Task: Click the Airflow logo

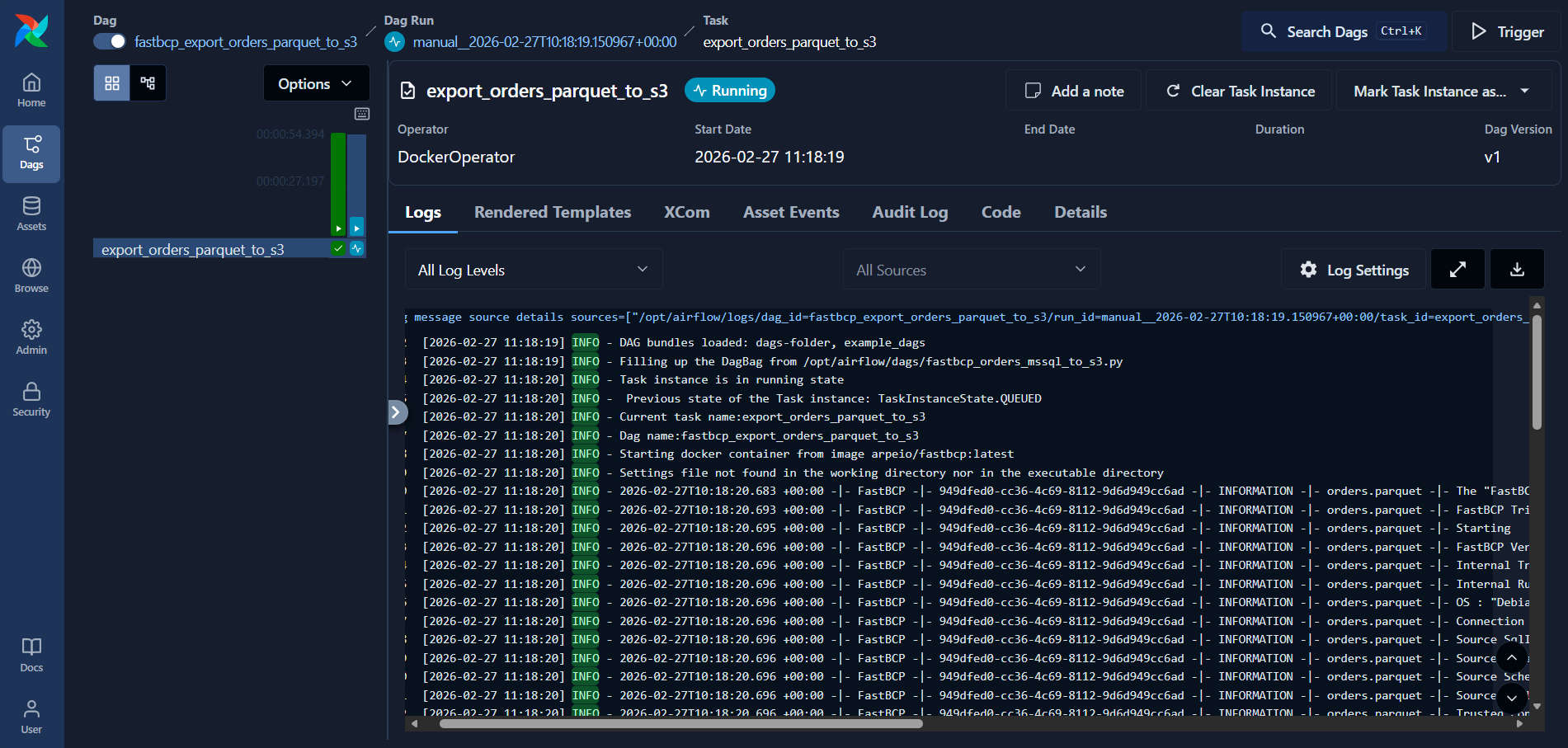Action: [x=31, y=30]
